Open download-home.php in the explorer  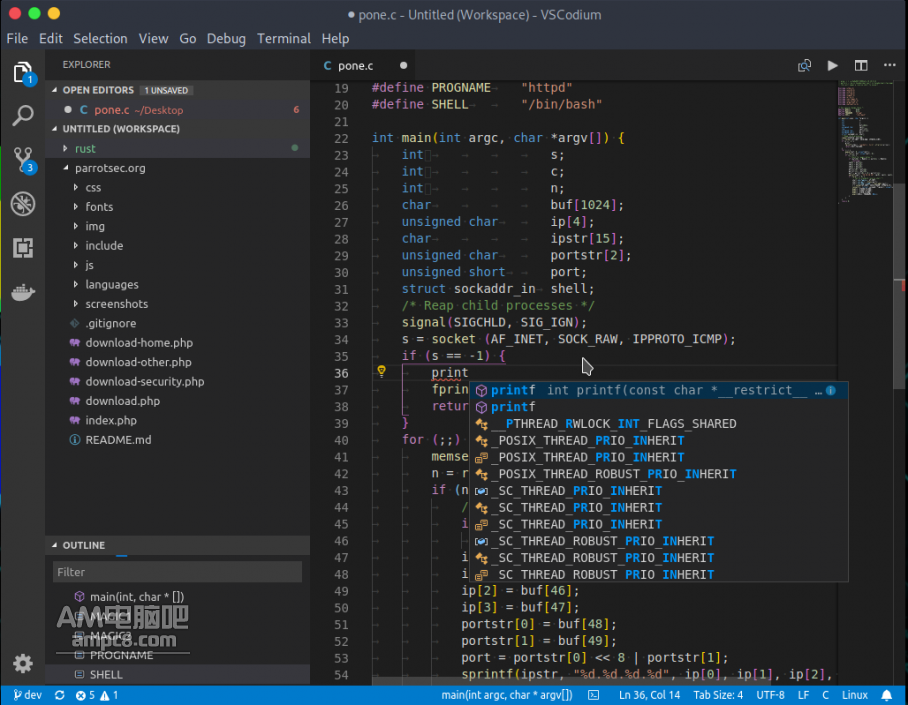pyautogui.click(x=139, y=343)
